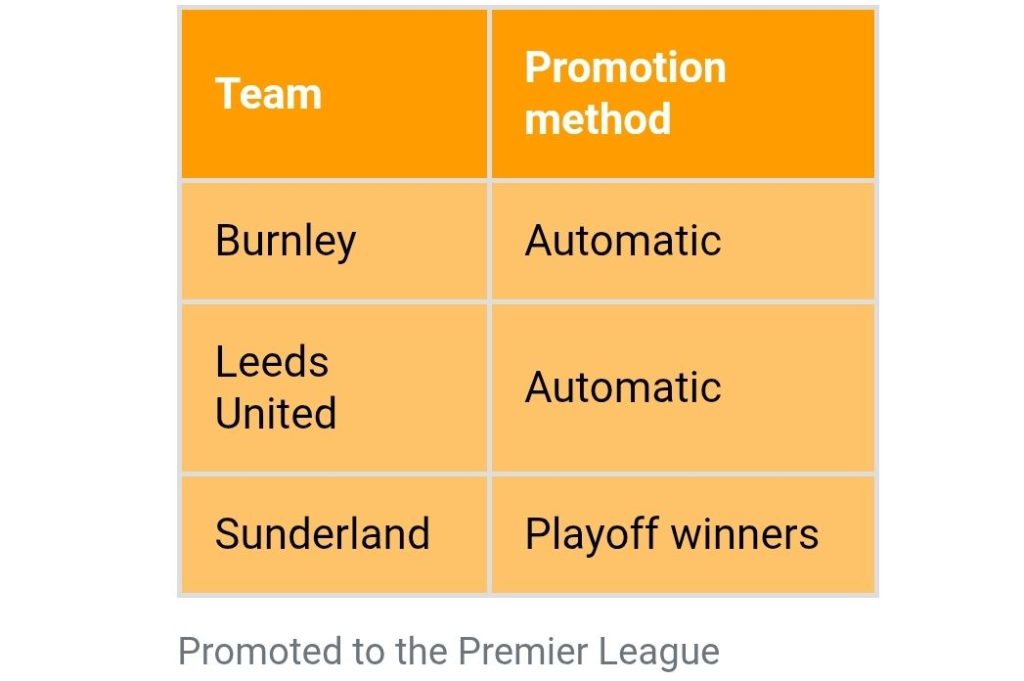Select the Automatic cell in the Burnley row
The image size is (1024, 681).
(682, 241)
